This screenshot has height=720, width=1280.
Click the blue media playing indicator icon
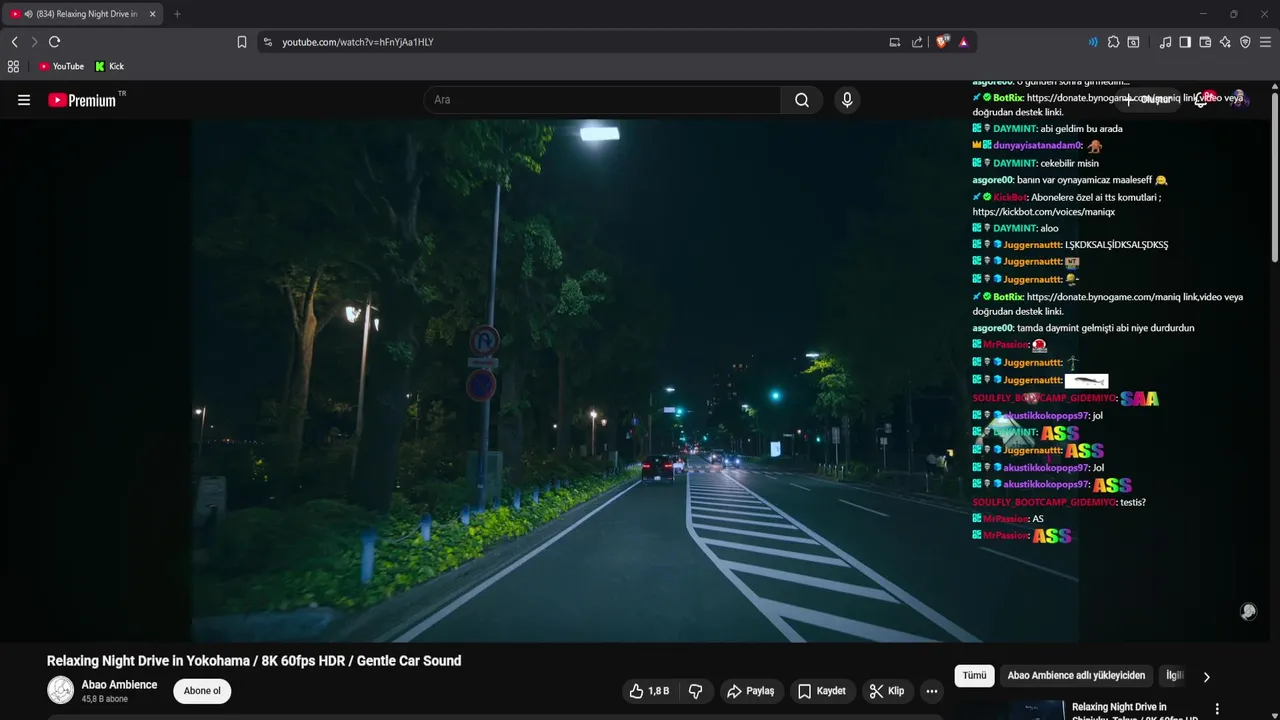[1093, 42]
